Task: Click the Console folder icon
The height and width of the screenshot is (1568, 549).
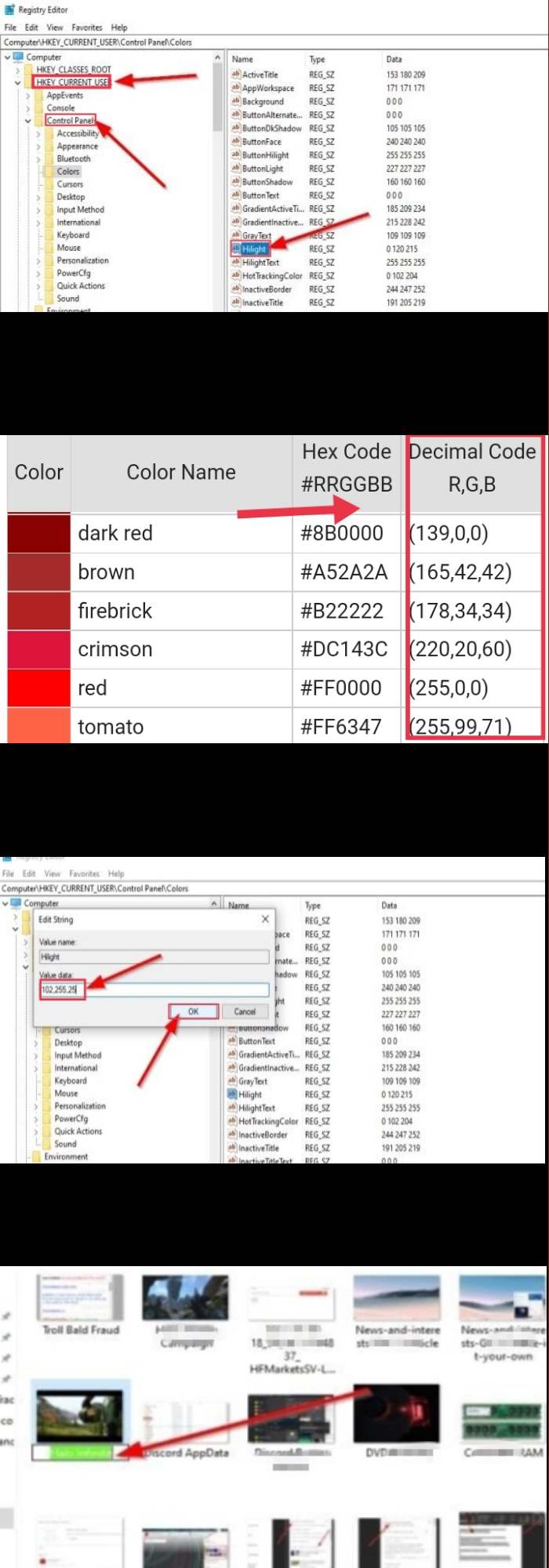Action: [39, 107]
